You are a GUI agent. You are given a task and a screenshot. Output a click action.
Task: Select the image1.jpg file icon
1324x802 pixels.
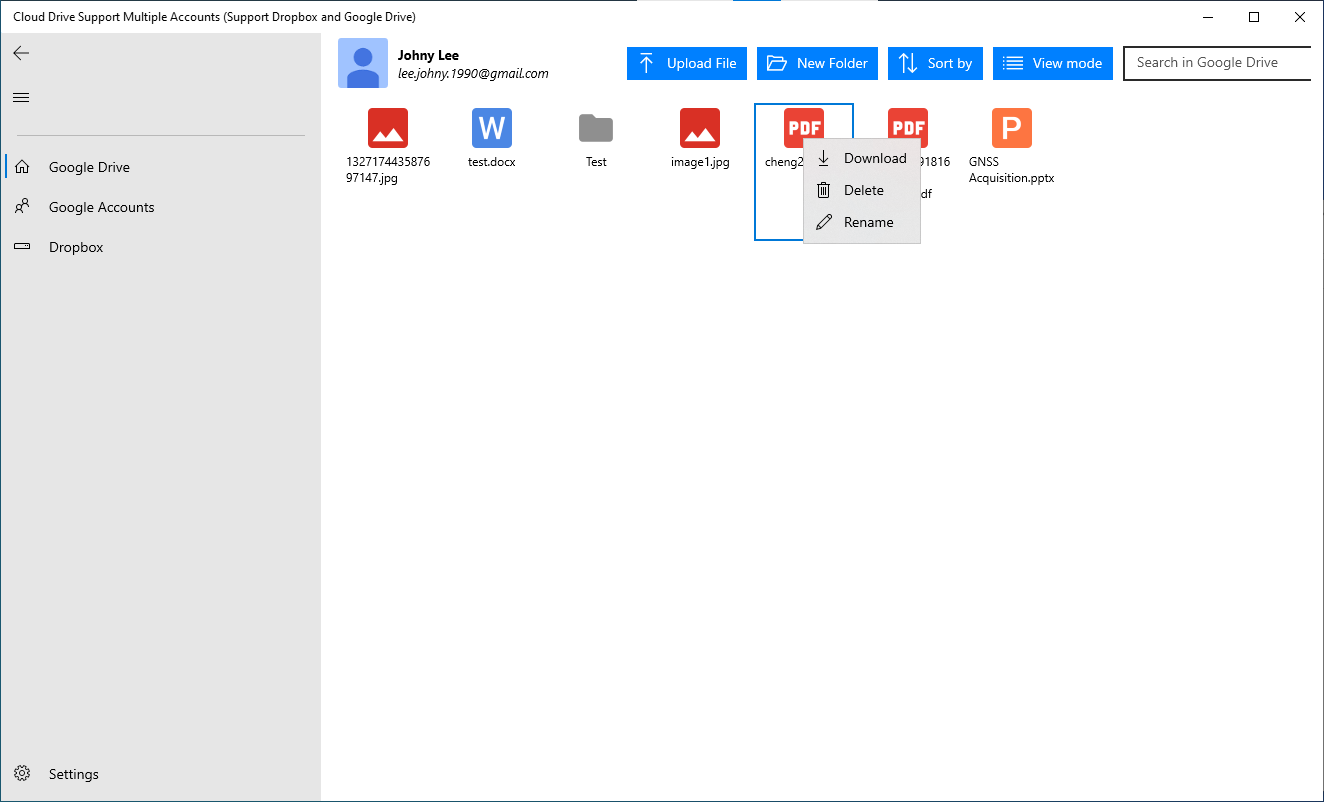click(x=700, y=128)
